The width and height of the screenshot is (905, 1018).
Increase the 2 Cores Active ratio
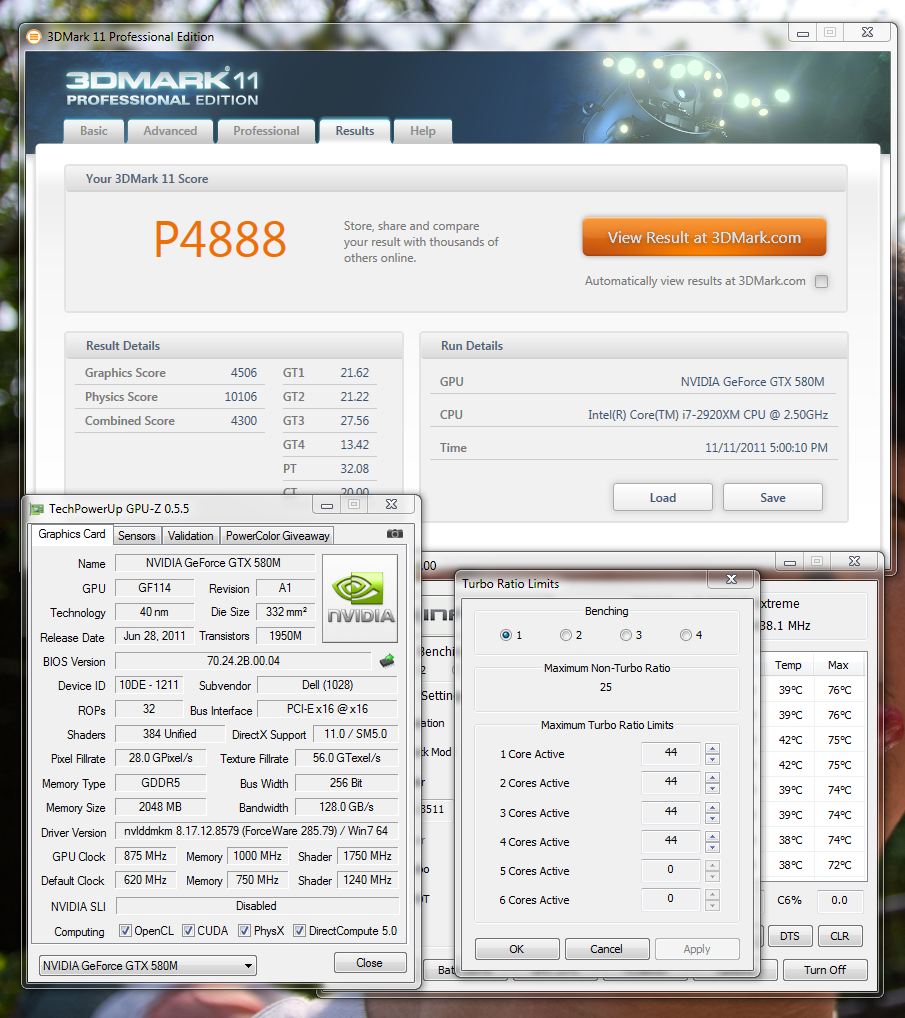pos(712,778)
